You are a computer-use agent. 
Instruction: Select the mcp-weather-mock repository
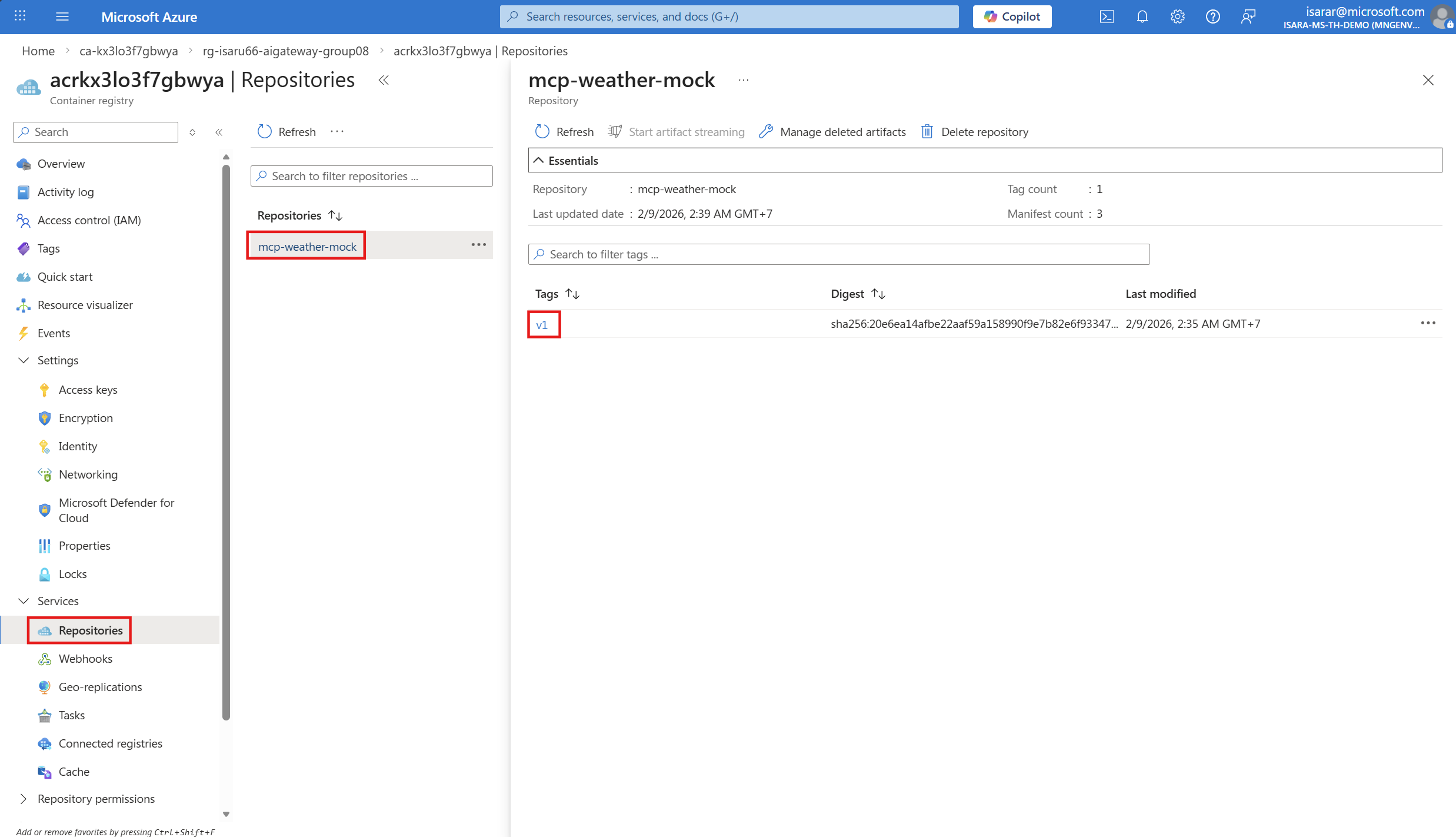click(x=307, y=247)
